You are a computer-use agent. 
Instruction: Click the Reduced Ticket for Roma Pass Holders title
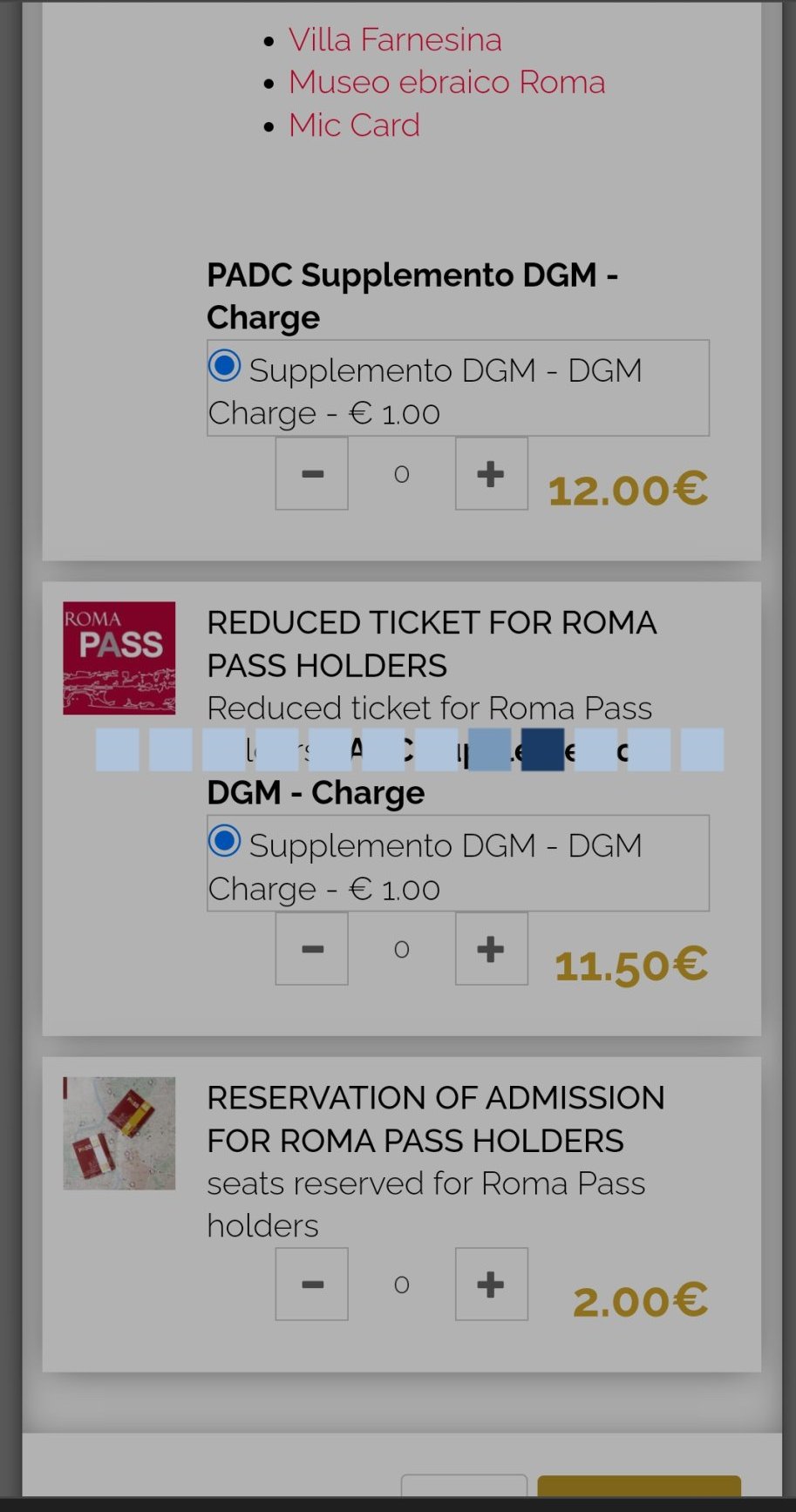click(x=432, y=644)
